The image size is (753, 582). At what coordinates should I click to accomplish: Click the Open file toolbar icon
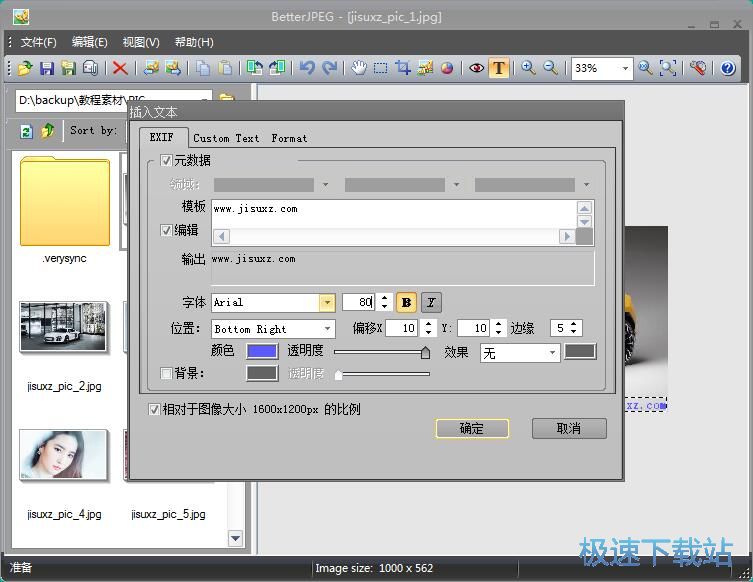(25, 68)
